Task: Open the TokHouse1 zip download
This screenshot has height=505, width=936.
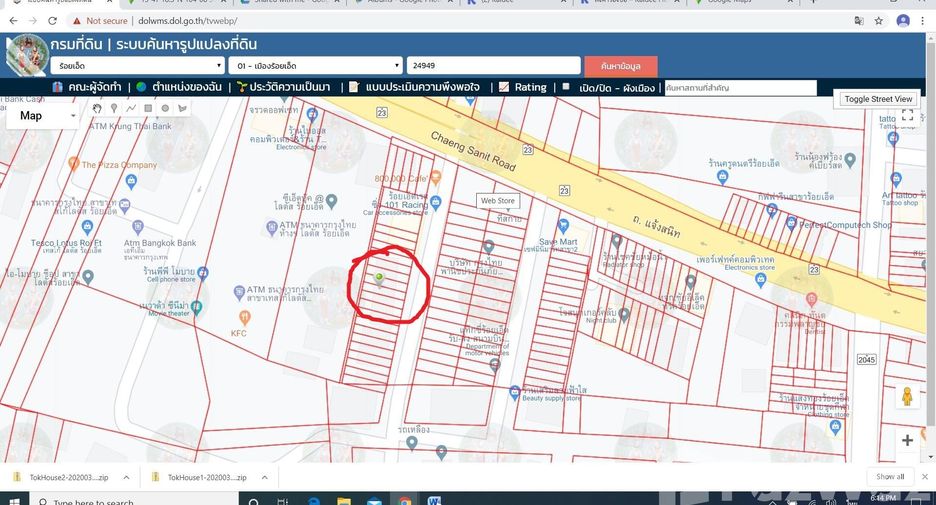Action: coord(200,478)
